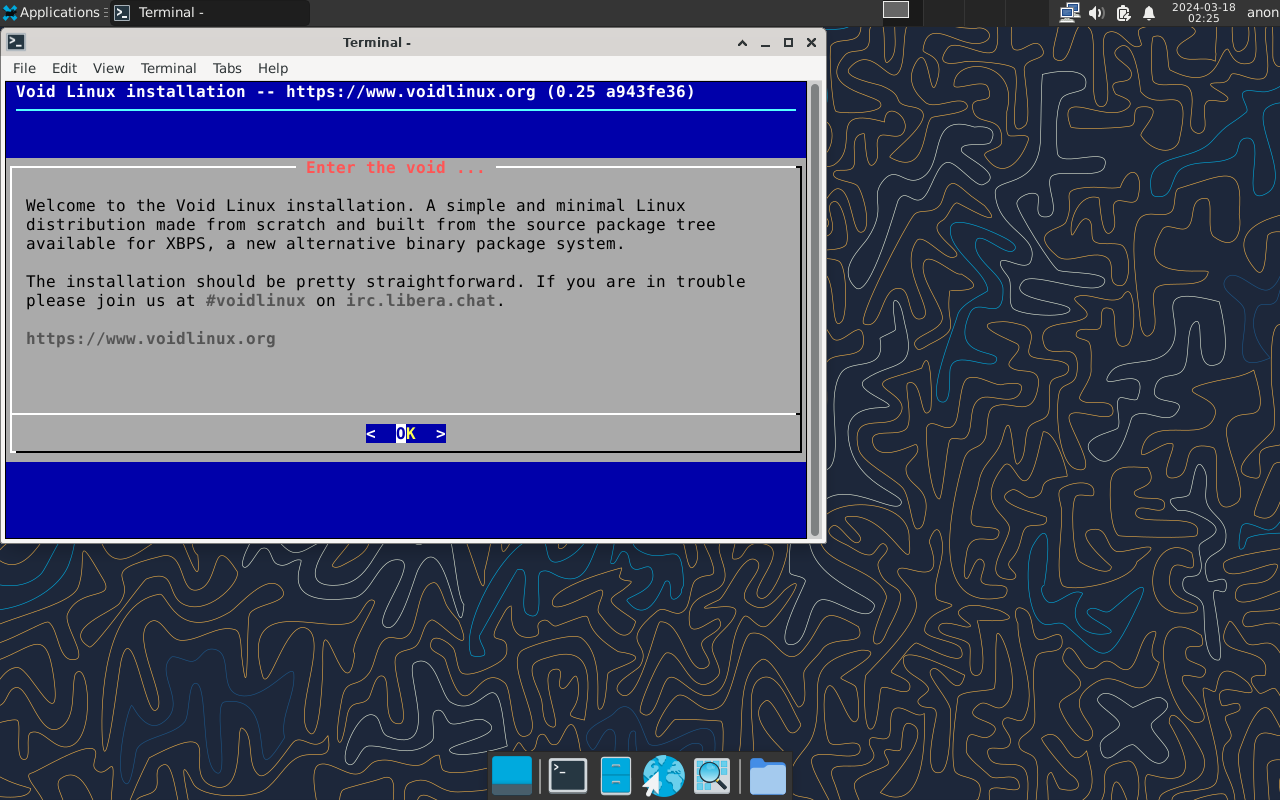Click the Terminal window menu icon in titlebar
Image resolution: width=1280 pixels, height=800 pixels.
pos(16,42)
